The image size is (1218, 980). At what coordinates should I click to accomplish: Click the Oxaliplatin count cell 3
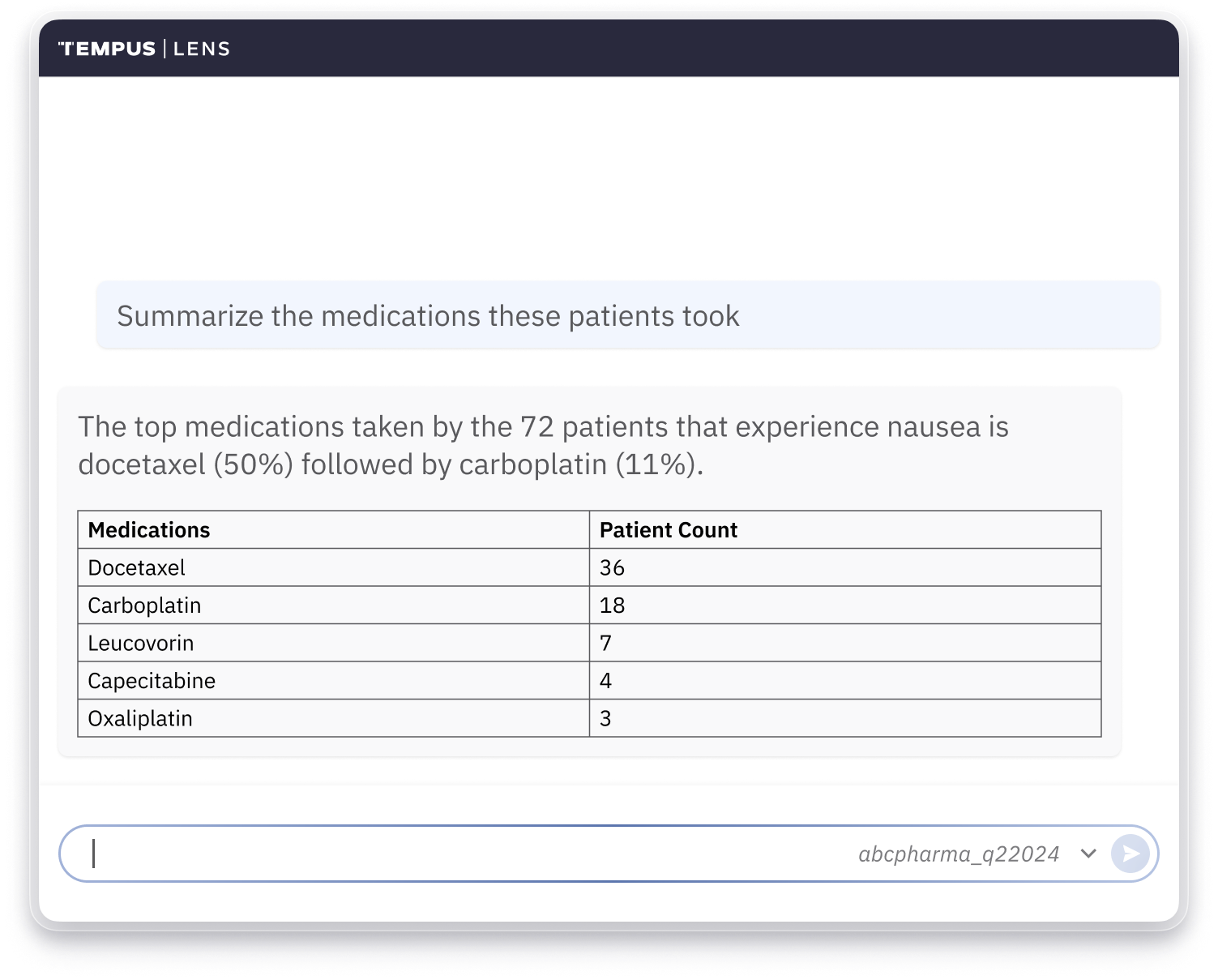[845, 718]
